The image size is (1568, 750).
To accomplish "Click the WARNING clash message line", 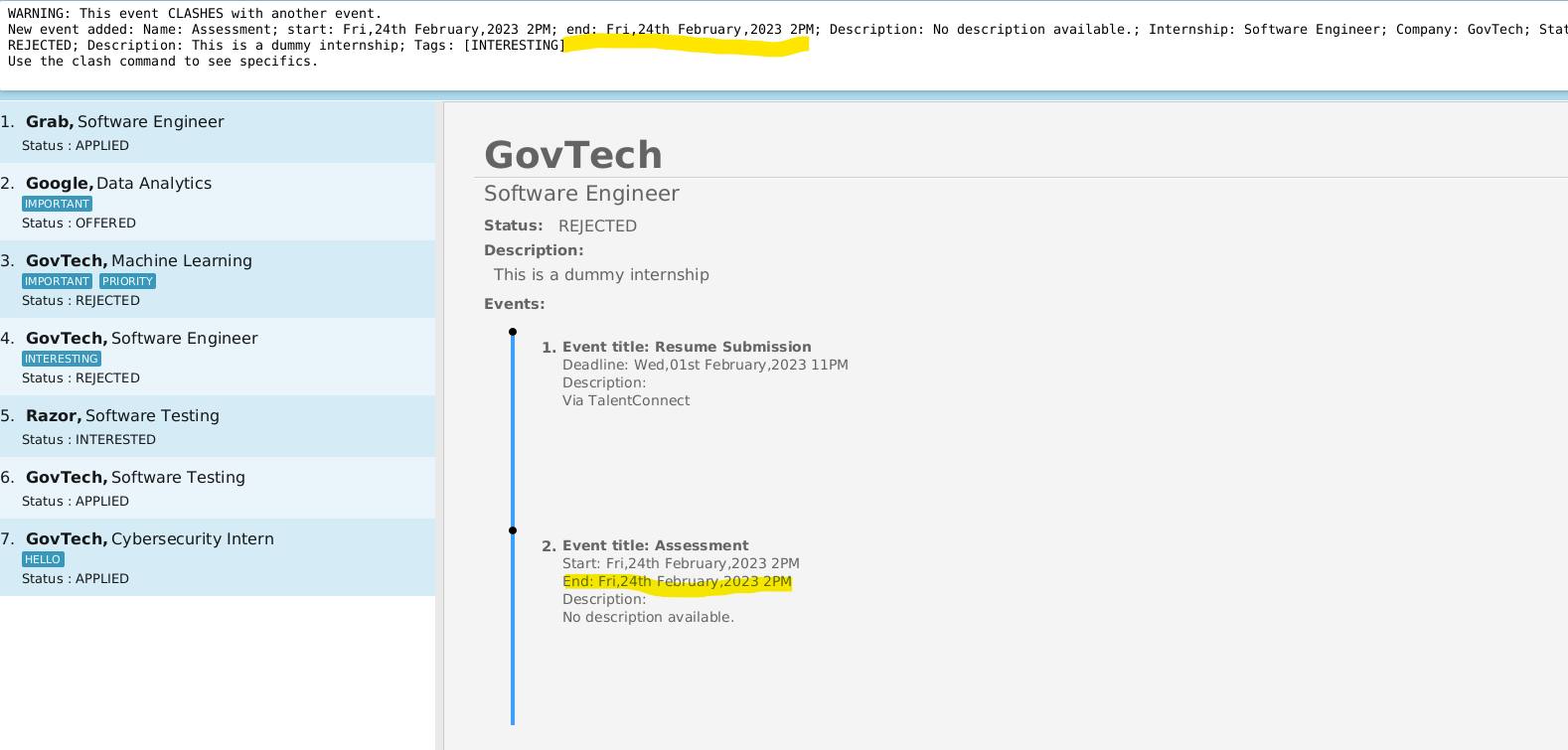I will click(x=195, y=14).
